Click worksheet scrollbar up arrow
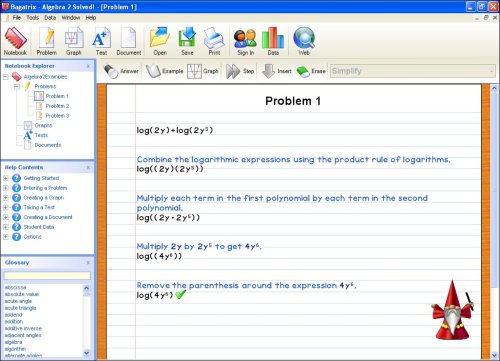Viewport: 500px width, 361px height. (494, 88)
